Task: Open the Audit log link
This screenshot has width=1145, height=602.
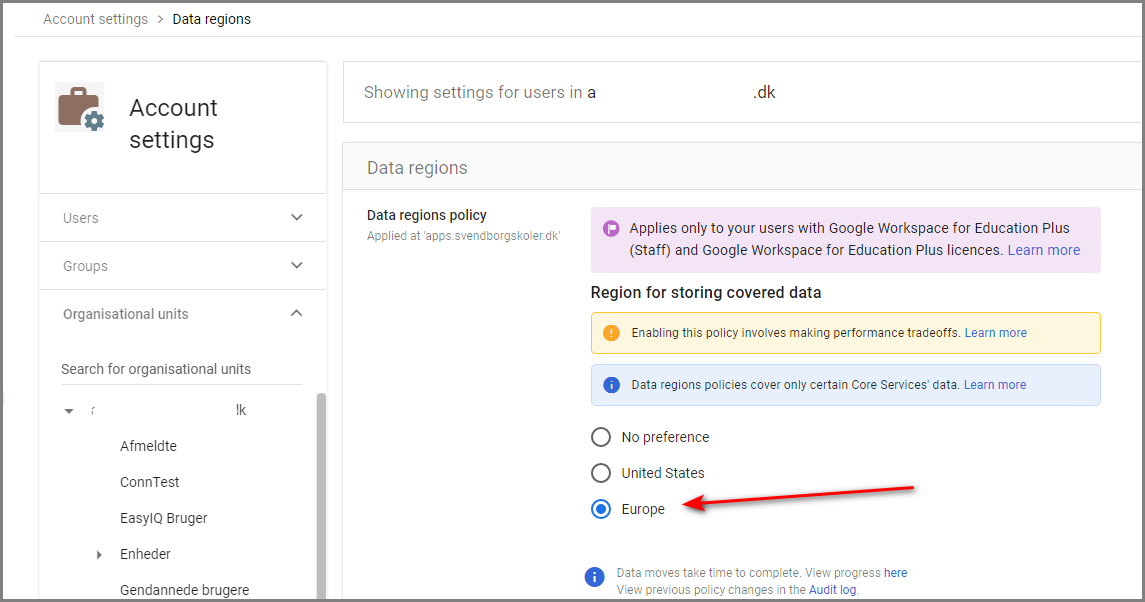Action: [x=832, y=590]
